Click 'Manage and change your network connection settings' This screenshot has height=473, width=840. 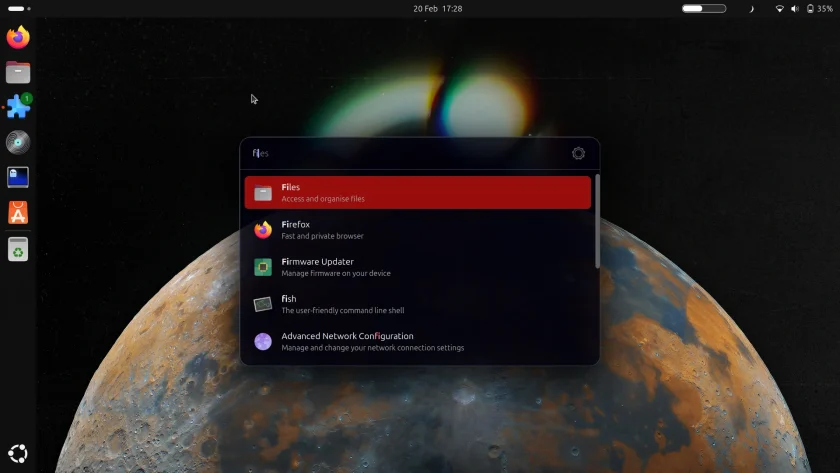pos(373,348)
